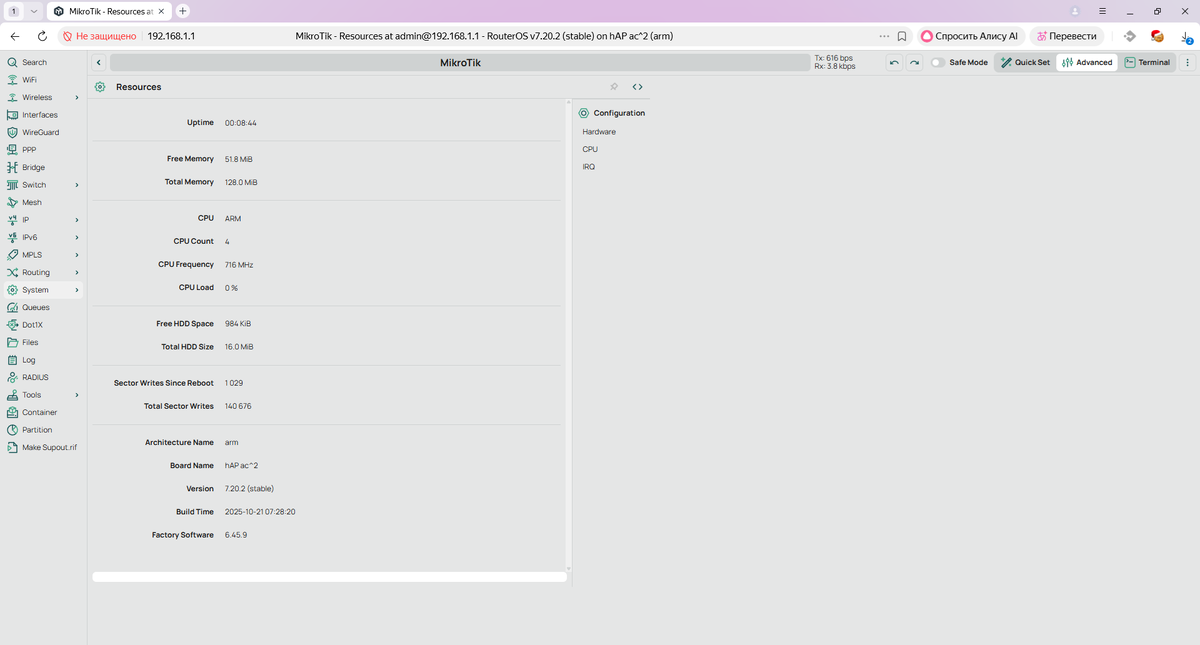Viewport: 1200px width, 645px height.
Task: Open the Dot1X section
Action: point(32,325)
